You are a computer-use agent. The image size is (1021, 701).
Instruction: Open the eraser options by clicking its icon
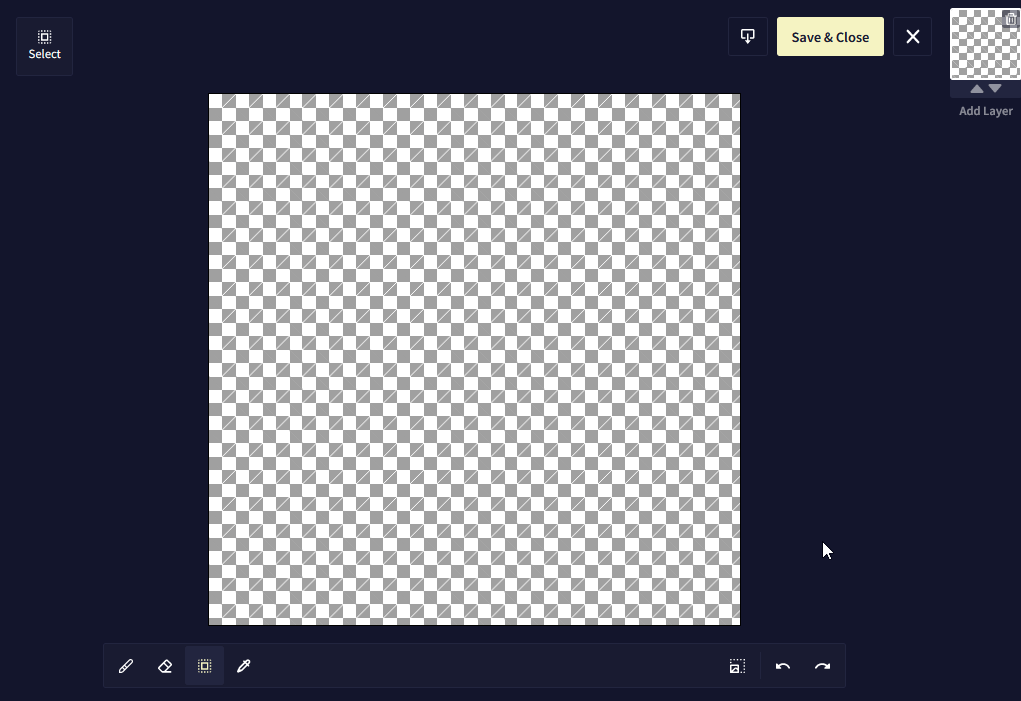pyautogui.click(x=165, y=665)
